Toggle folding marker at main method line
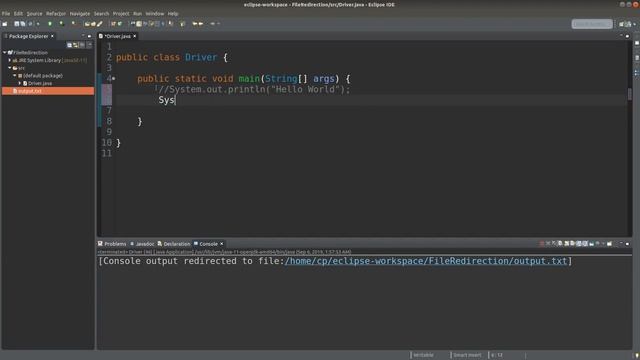This screenshot has height=360, width=640. click(x=114, y=78)
